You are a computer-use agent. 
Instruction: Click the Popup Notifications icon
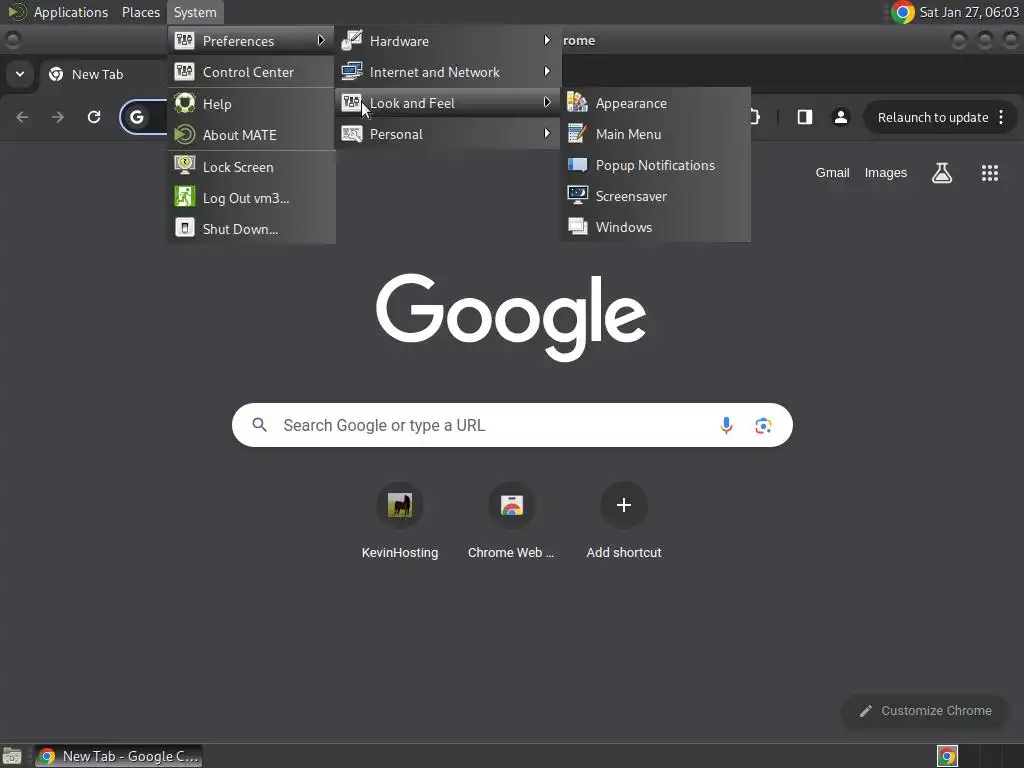(x=577, y=165)
